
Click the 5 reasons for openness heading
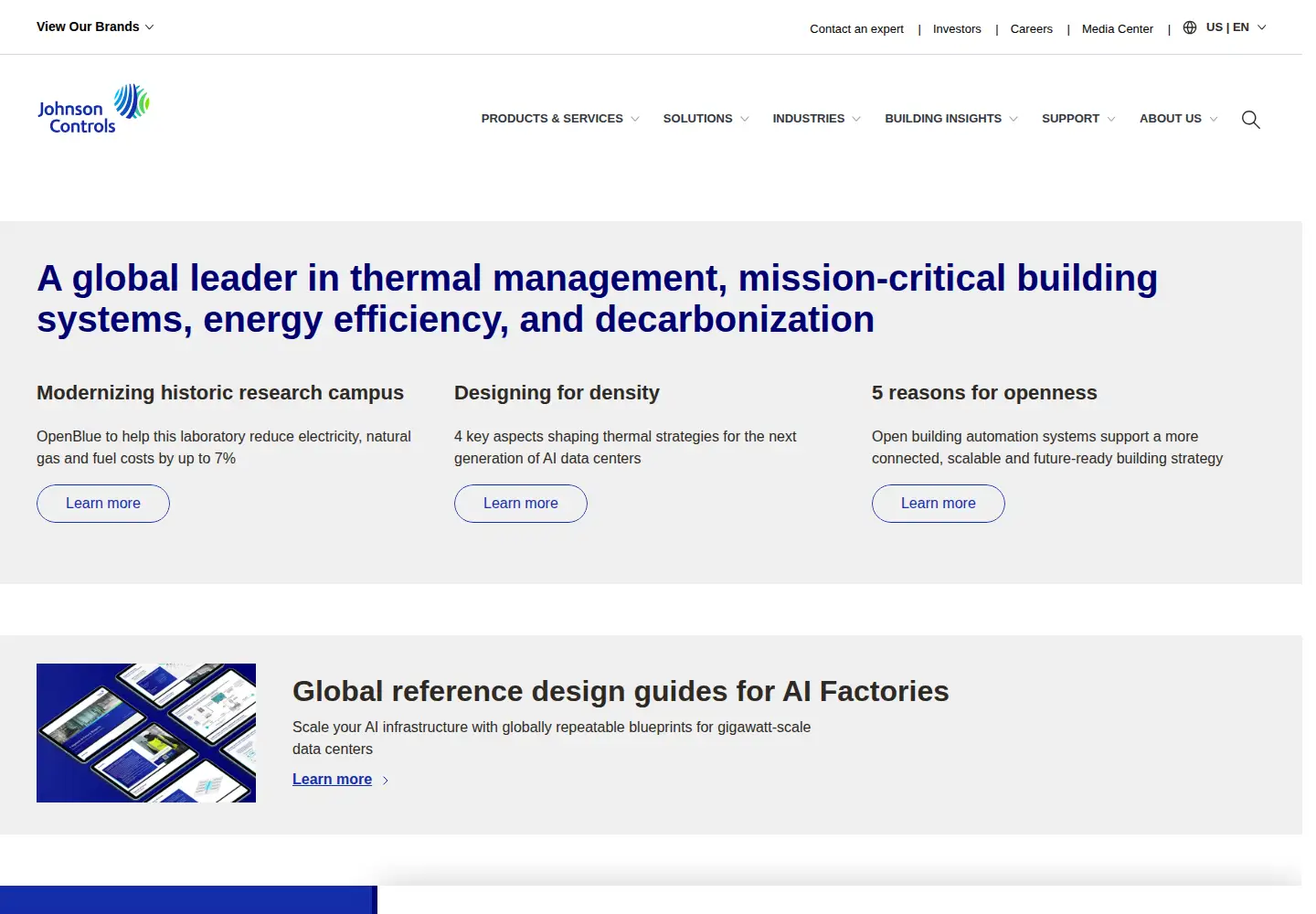984,393
